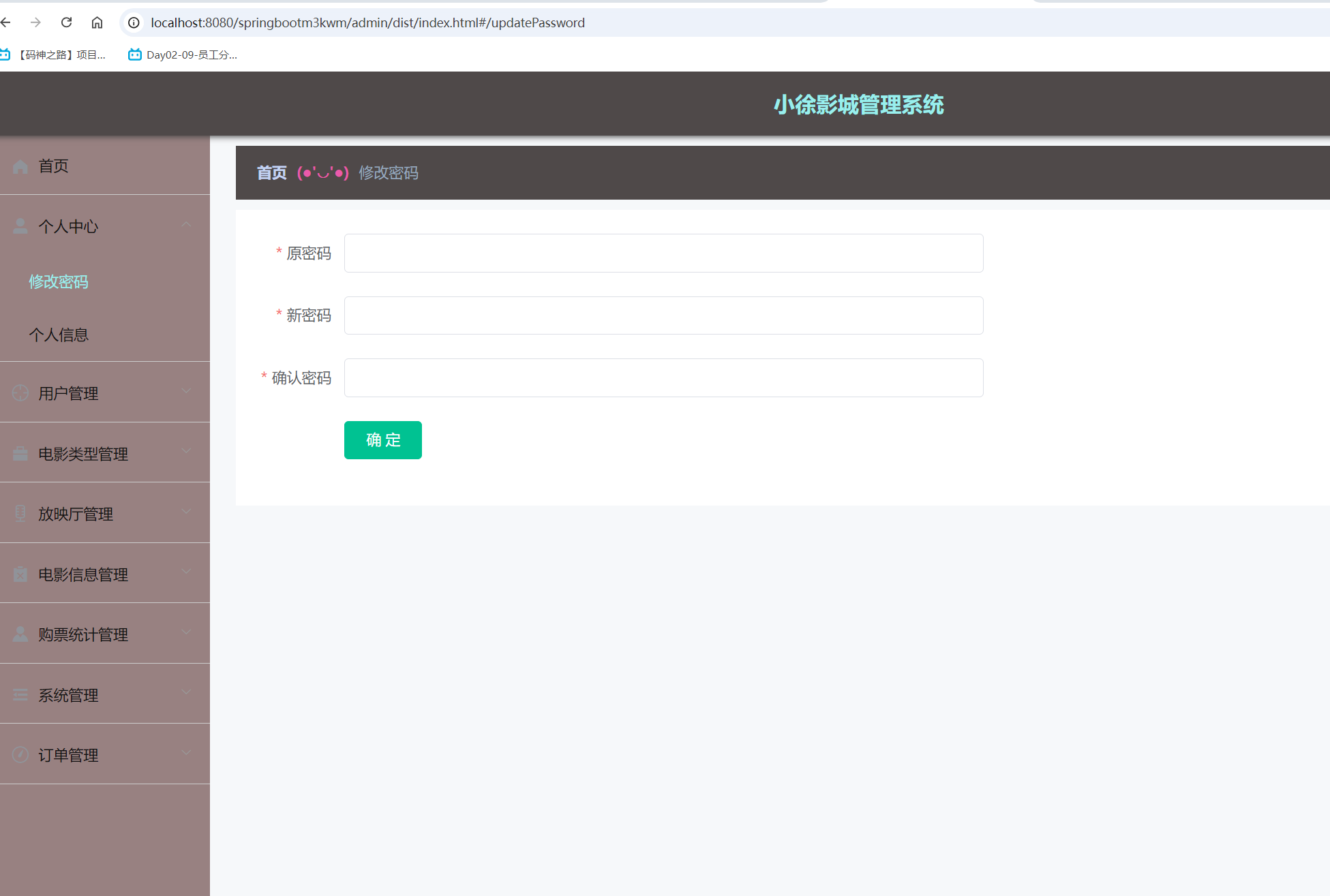Image resolution: width=1330 pixels, height=896 pixels.
Task: Select the 修改密码 submenu item
Action: pyautogui.click(x=59, y=281)
